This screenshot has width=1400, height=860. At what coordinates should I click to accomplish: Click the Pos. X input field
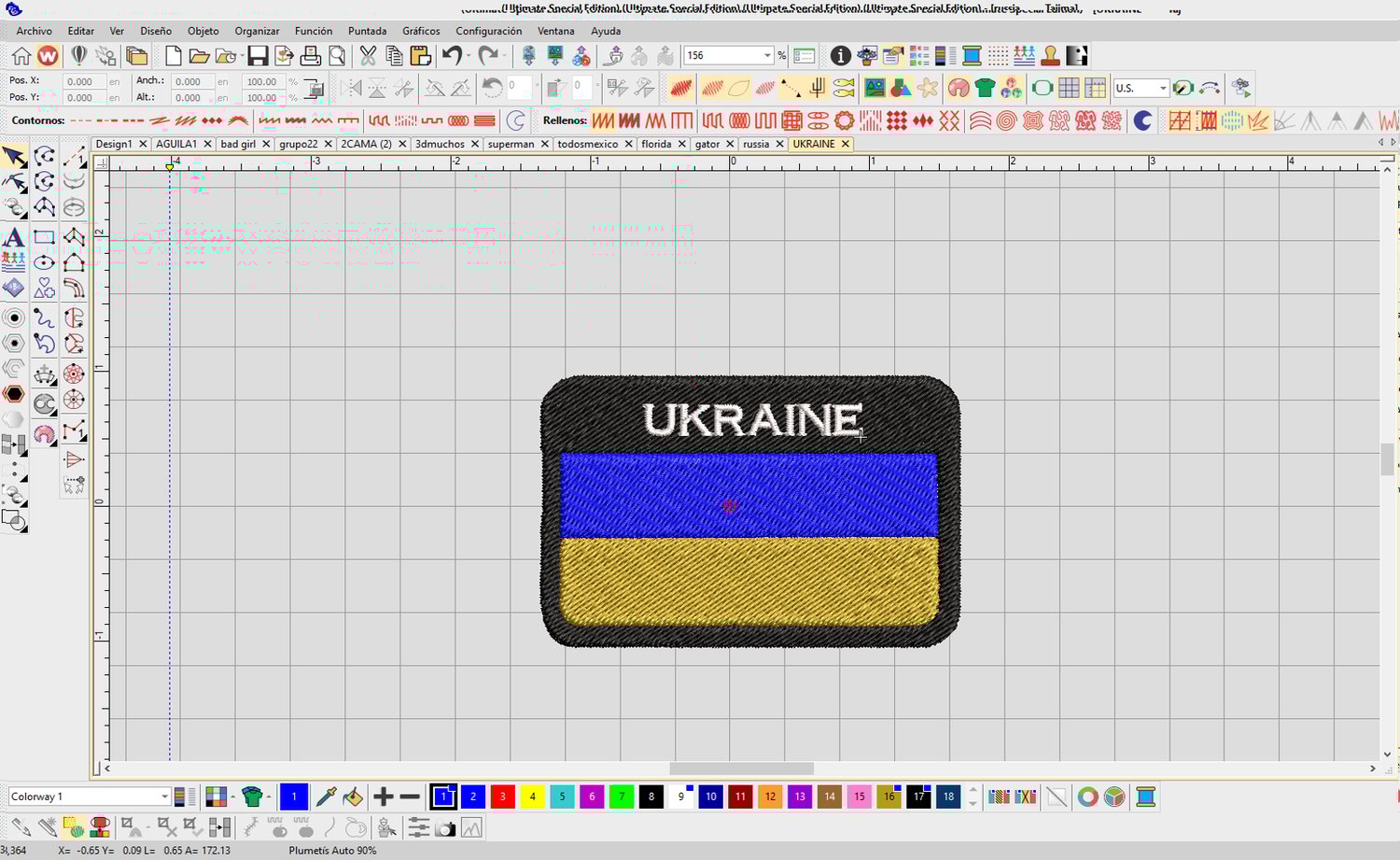coord(84,81)
